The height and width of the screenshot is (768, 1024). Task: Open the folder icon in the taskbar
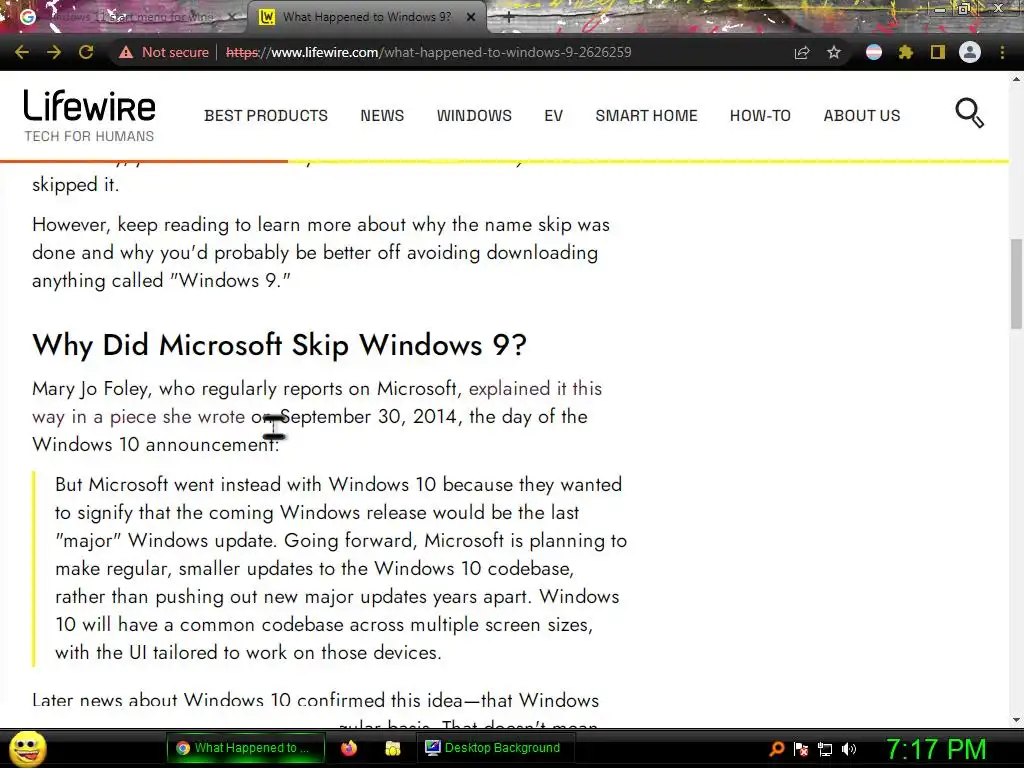pyautogui.click(x=392, y=748)
